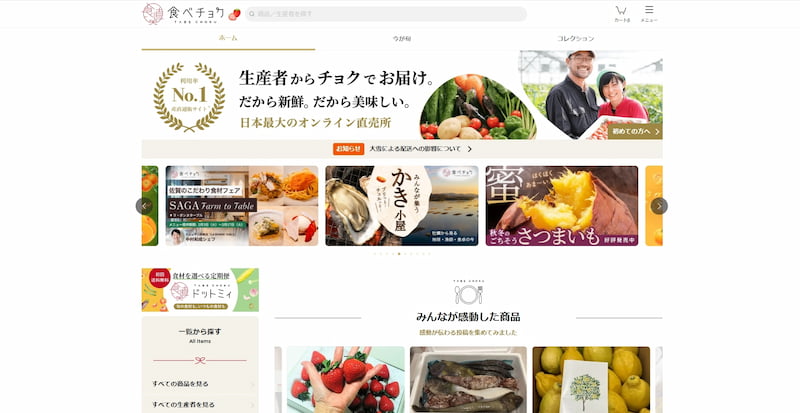800x413 pixels.
Task: Select the middle tab between ホーム and コレクション
Action: [402, 38]
